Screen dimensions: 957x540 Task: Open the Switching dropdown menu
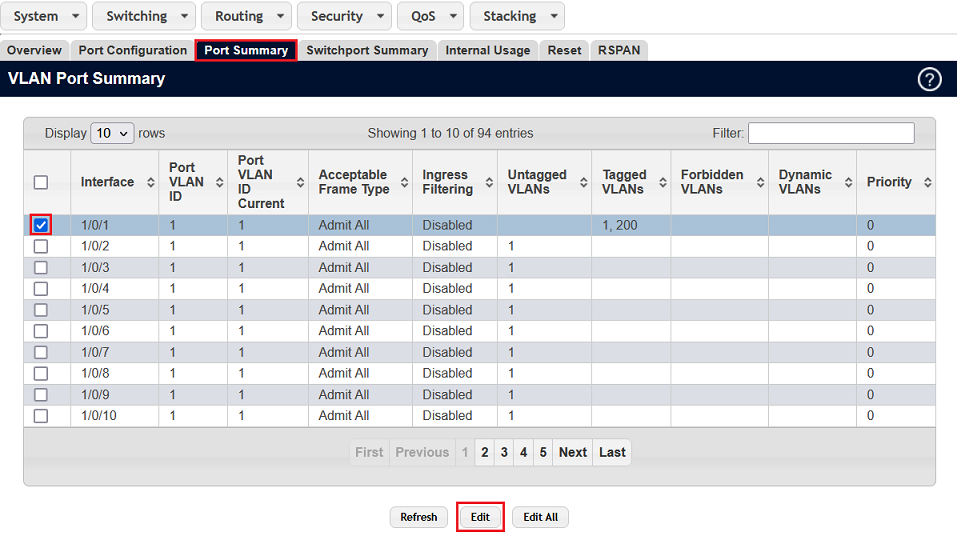click(x=144, y=16)
